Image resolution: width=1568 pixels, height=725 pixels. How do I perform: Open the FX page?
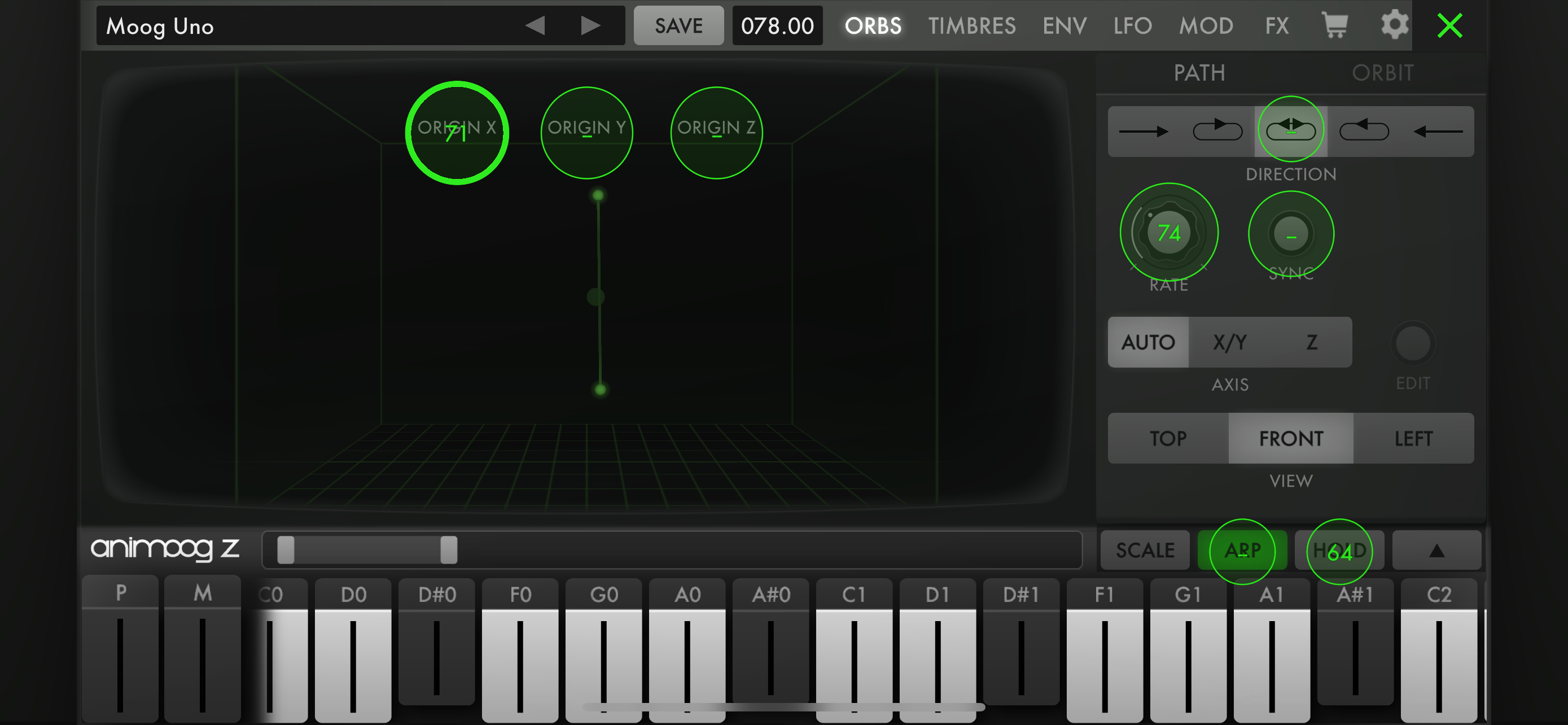pyautogui.click(x=1276, y=25)
